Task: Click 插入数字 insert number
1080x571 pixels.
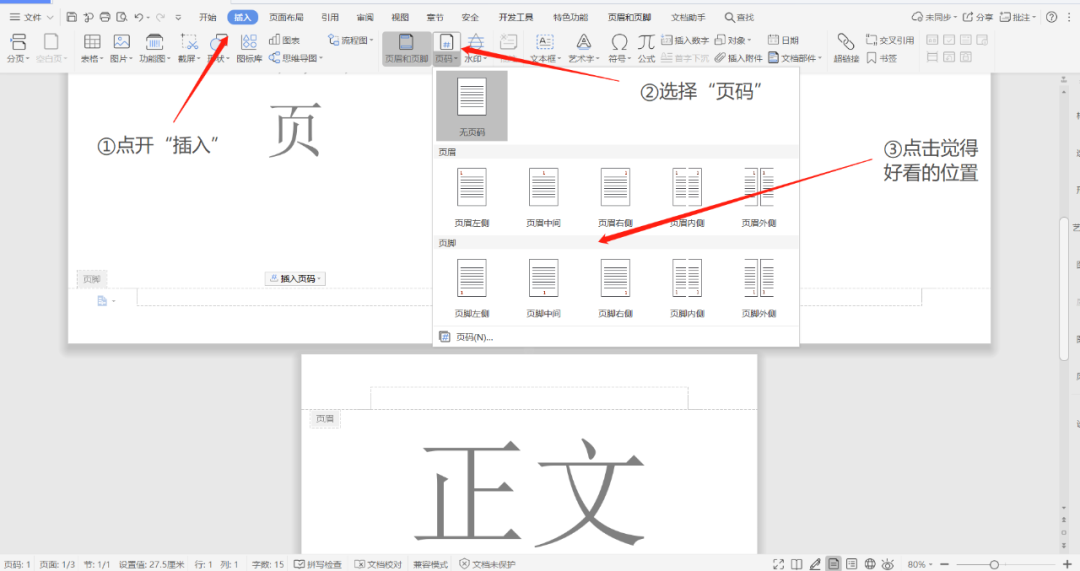Action: pos(685,40)
